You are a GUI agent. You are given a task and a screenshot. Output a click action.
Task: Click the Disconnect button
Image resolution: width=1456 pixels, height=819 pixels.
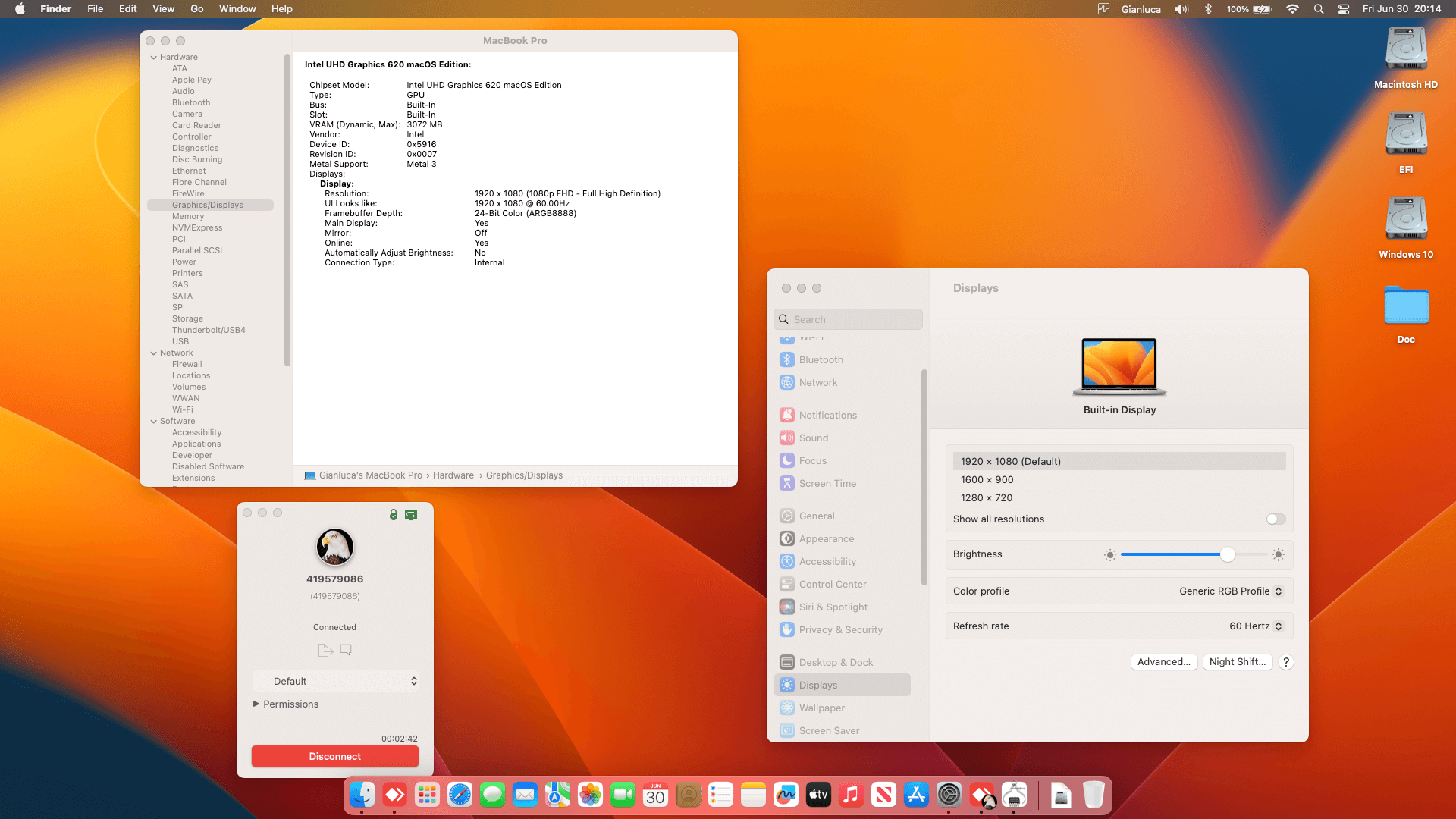[x=334, y=756]
